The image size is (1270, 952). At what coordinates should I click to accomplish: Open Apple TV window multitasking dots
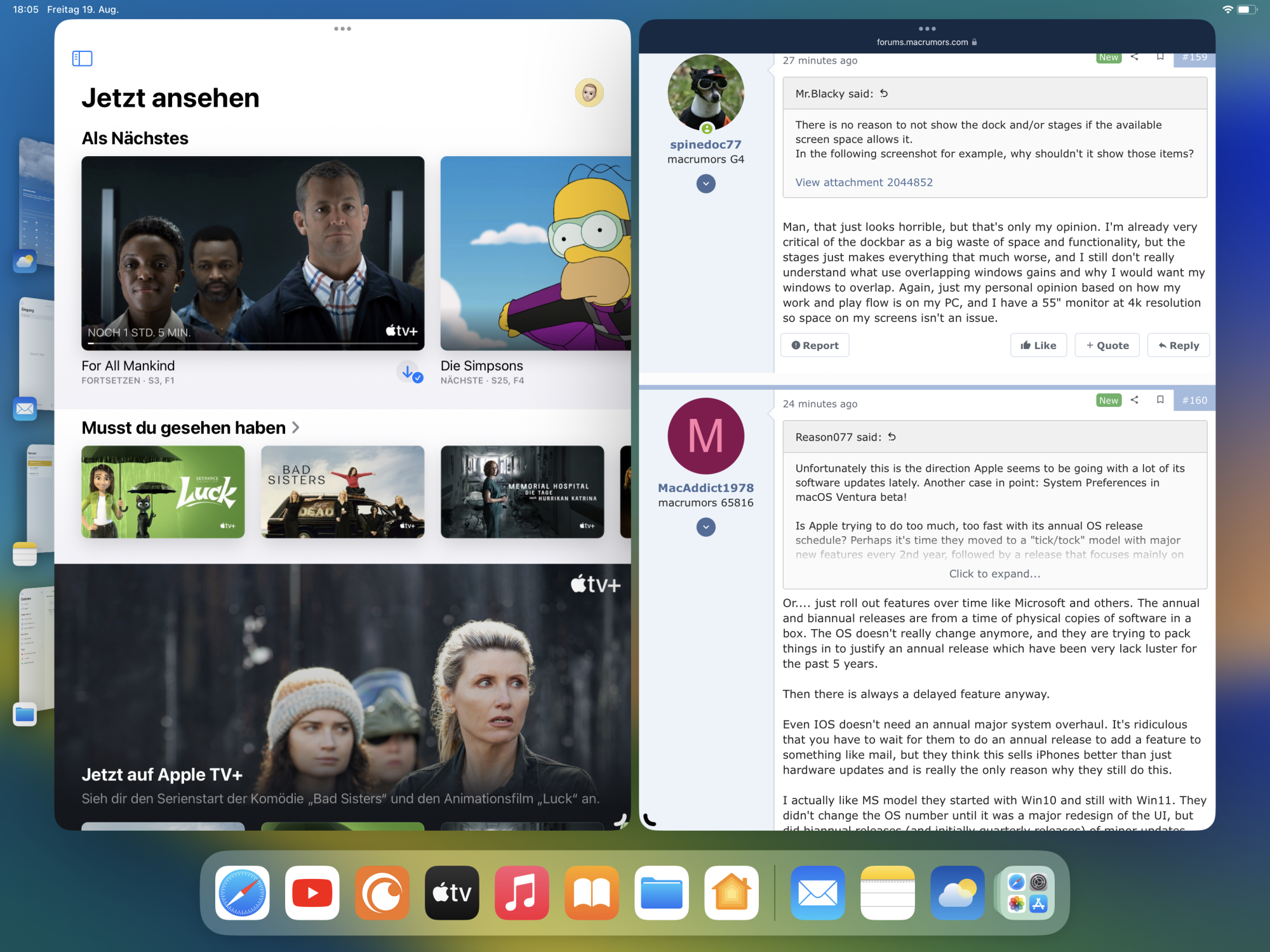point(342,29)
